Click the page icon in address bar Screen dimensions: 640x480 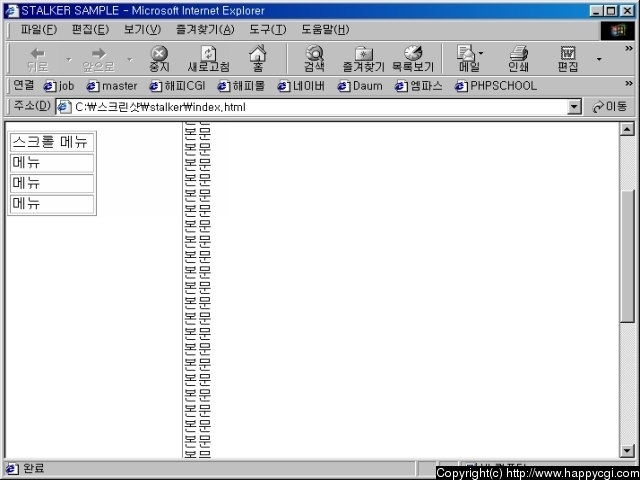64,107
